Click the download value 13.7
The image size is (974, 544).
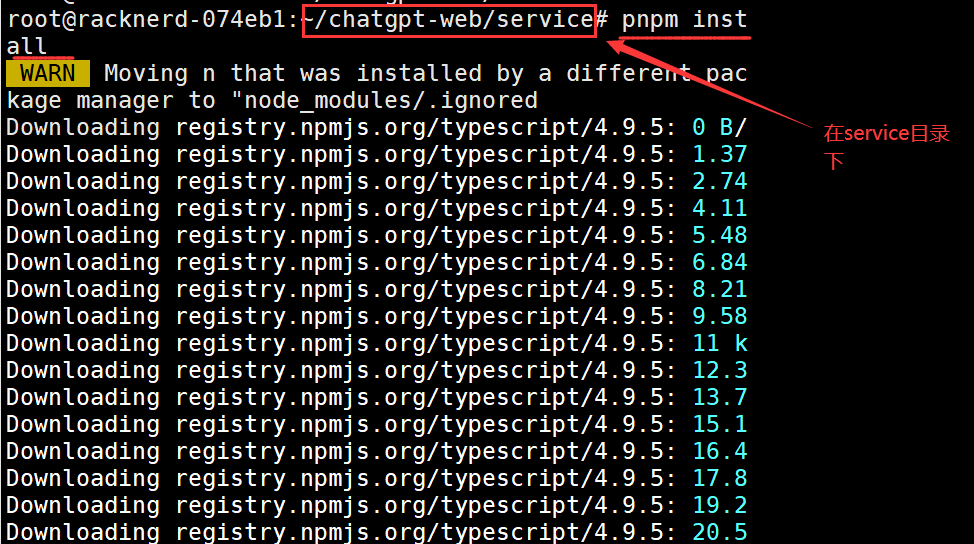pyautogui.click(x=719, y=397)
